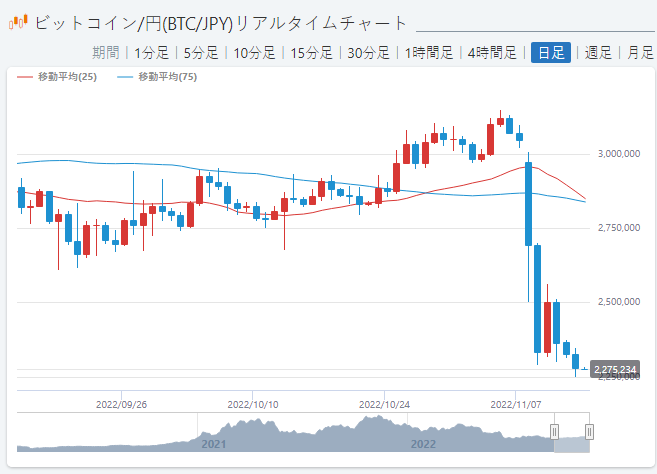
Task: Switch to 10分足 interval
Action: tap(254, 53)
